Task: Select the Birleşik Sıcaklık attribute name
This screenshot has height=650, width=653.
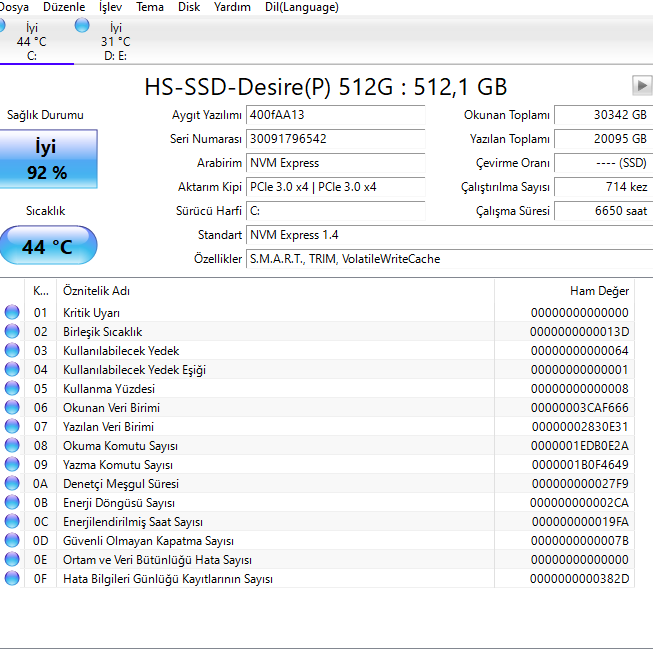Action: point(102,332)
